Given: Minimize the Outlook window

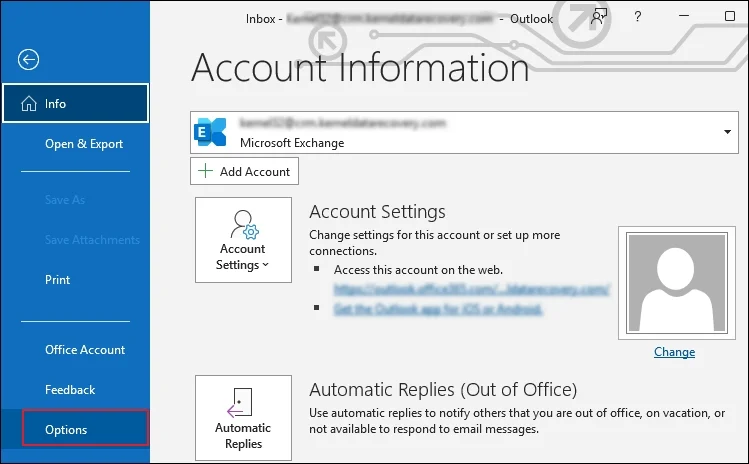Looking at the screenshot, I should tap(684, 16).
